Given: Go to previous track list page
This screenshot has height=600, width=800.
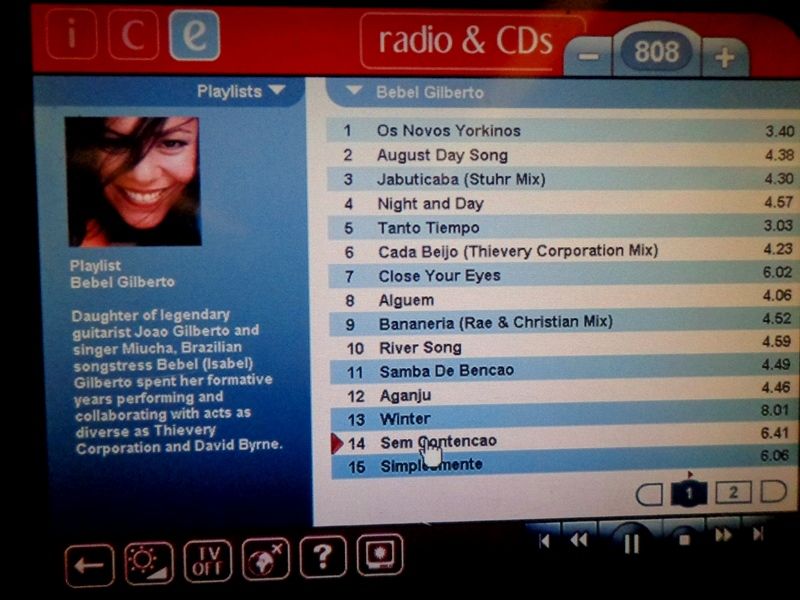Looking at the screenshot, I should 649,494.
